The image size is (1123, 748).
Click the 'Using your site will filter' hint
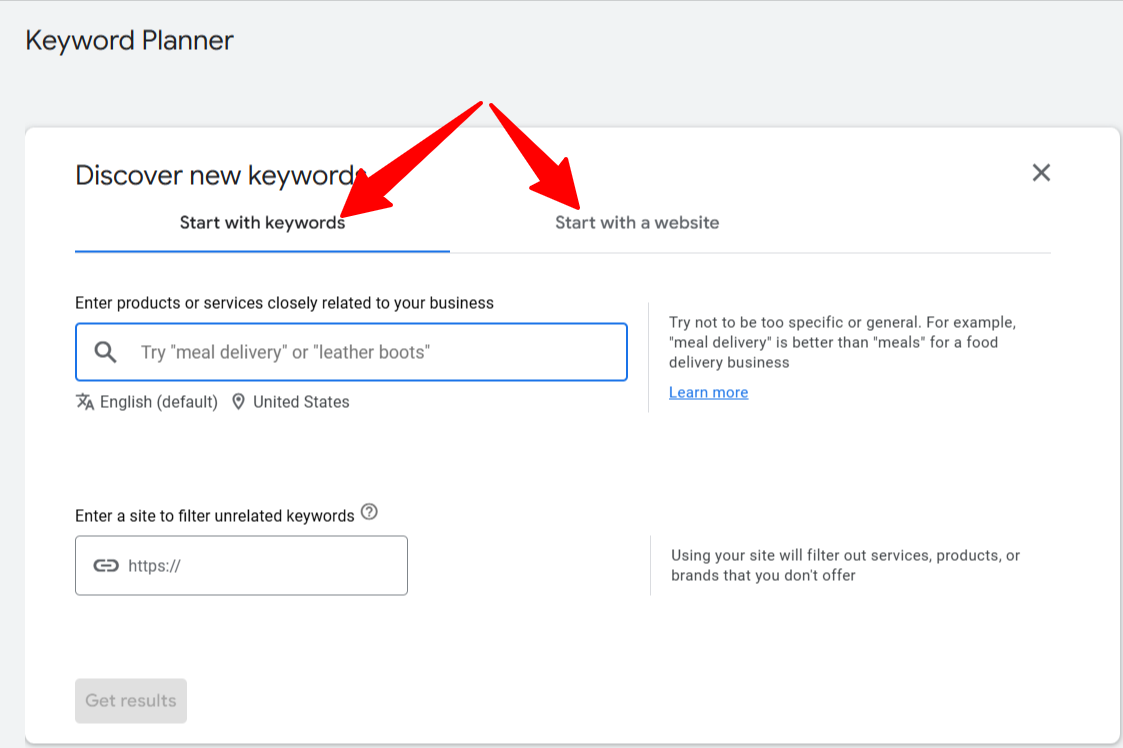click(845, 565)
